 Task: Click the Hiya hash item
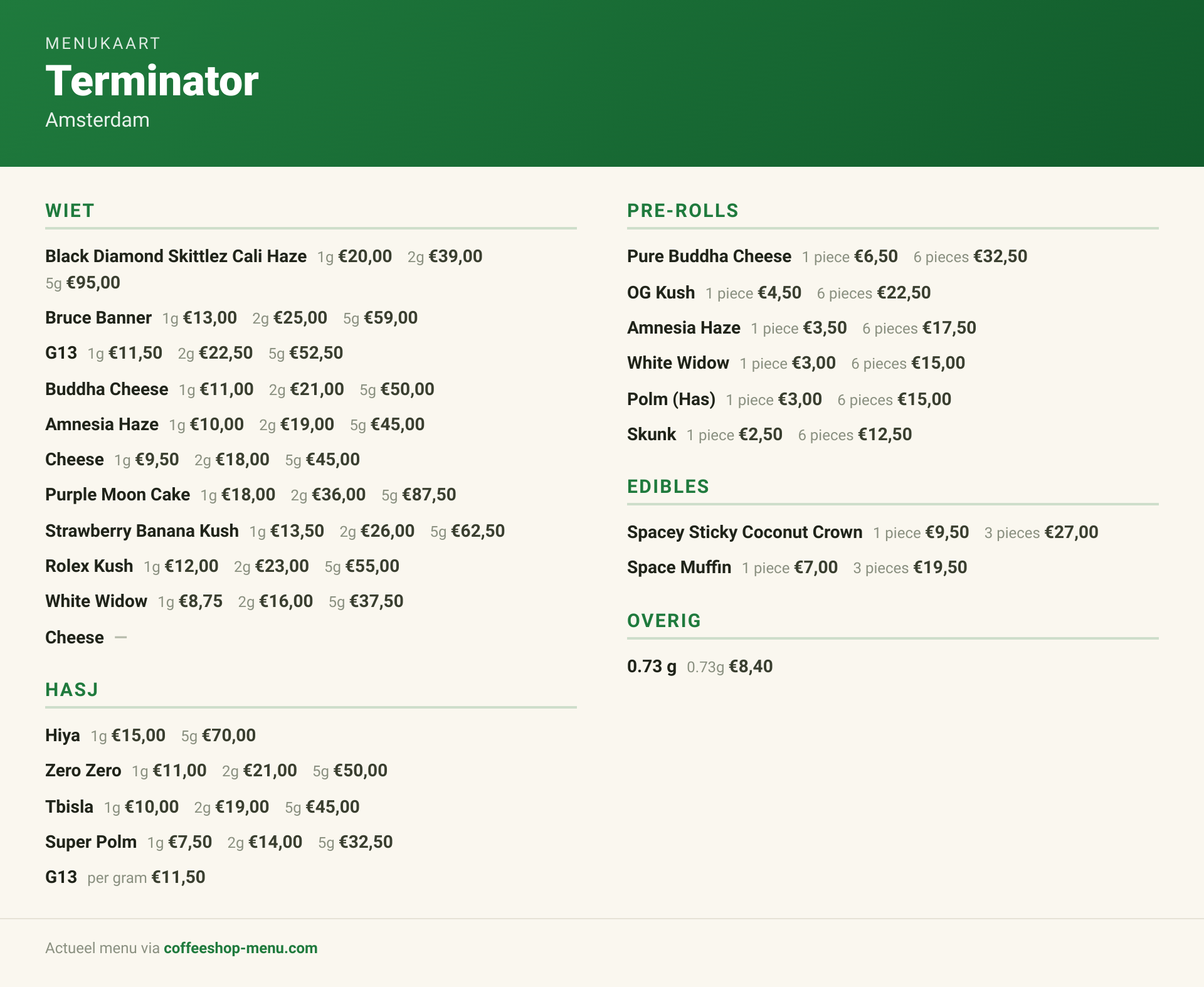(x=63, y=735)
